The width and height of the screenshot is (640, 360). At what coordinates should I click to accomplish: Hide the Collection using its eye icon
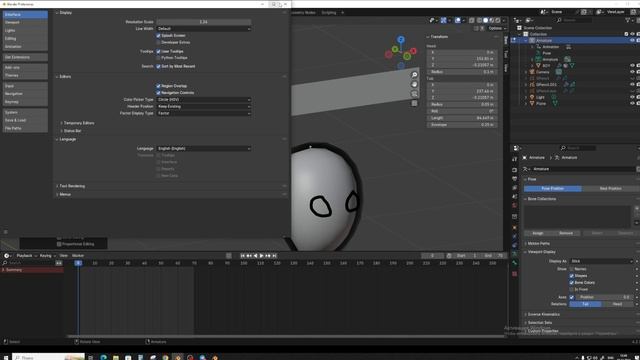632,34
